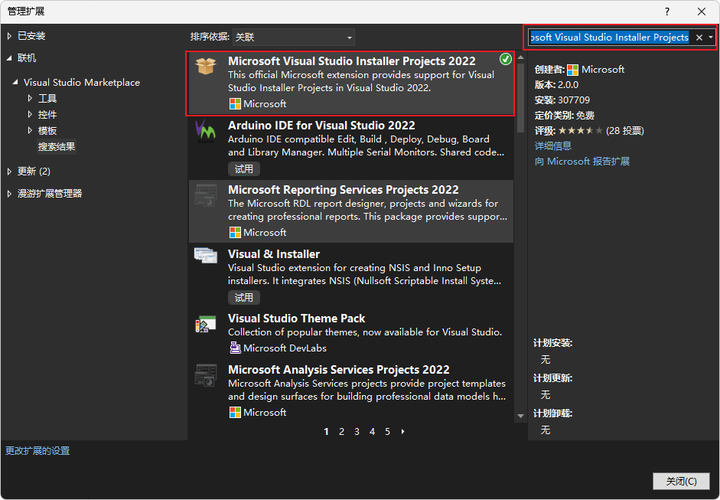This screenshot has width=720, height=500.
Task: Click 试用 button under Visual & Installer
Action: coord(244,298)
